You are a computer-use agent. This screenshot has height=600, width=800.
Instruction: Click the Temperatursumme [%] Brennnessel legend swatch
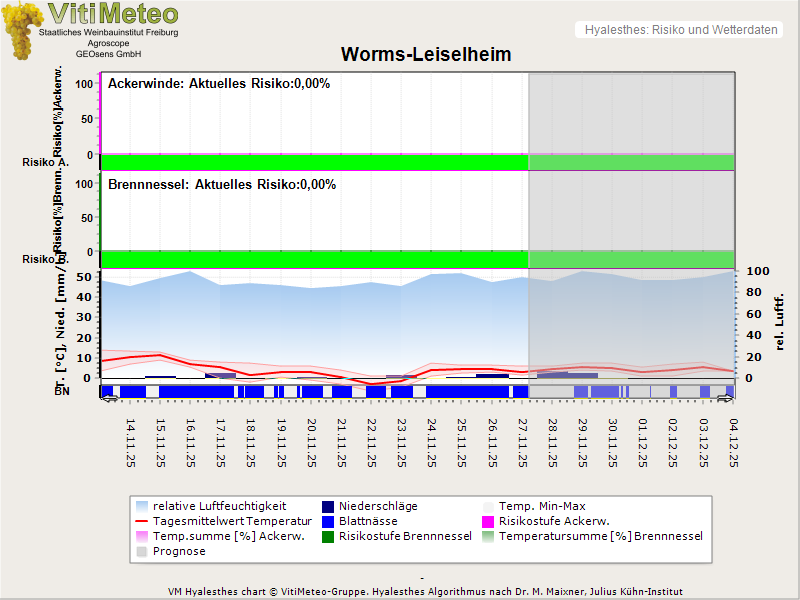coord(489,537)
